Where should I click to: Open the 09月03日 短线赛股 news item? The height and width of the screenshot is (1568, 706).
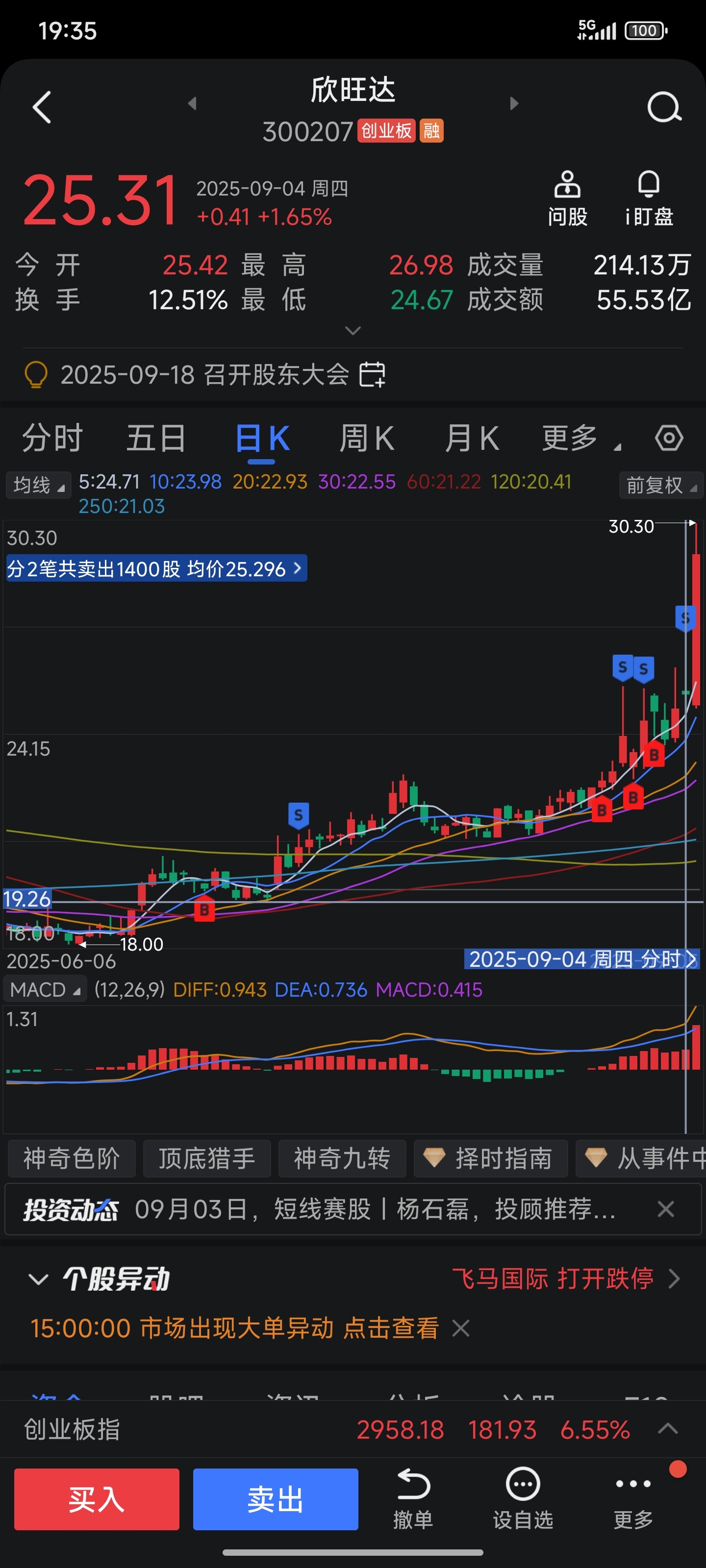pyautogui.click(x=375, y=1209)
